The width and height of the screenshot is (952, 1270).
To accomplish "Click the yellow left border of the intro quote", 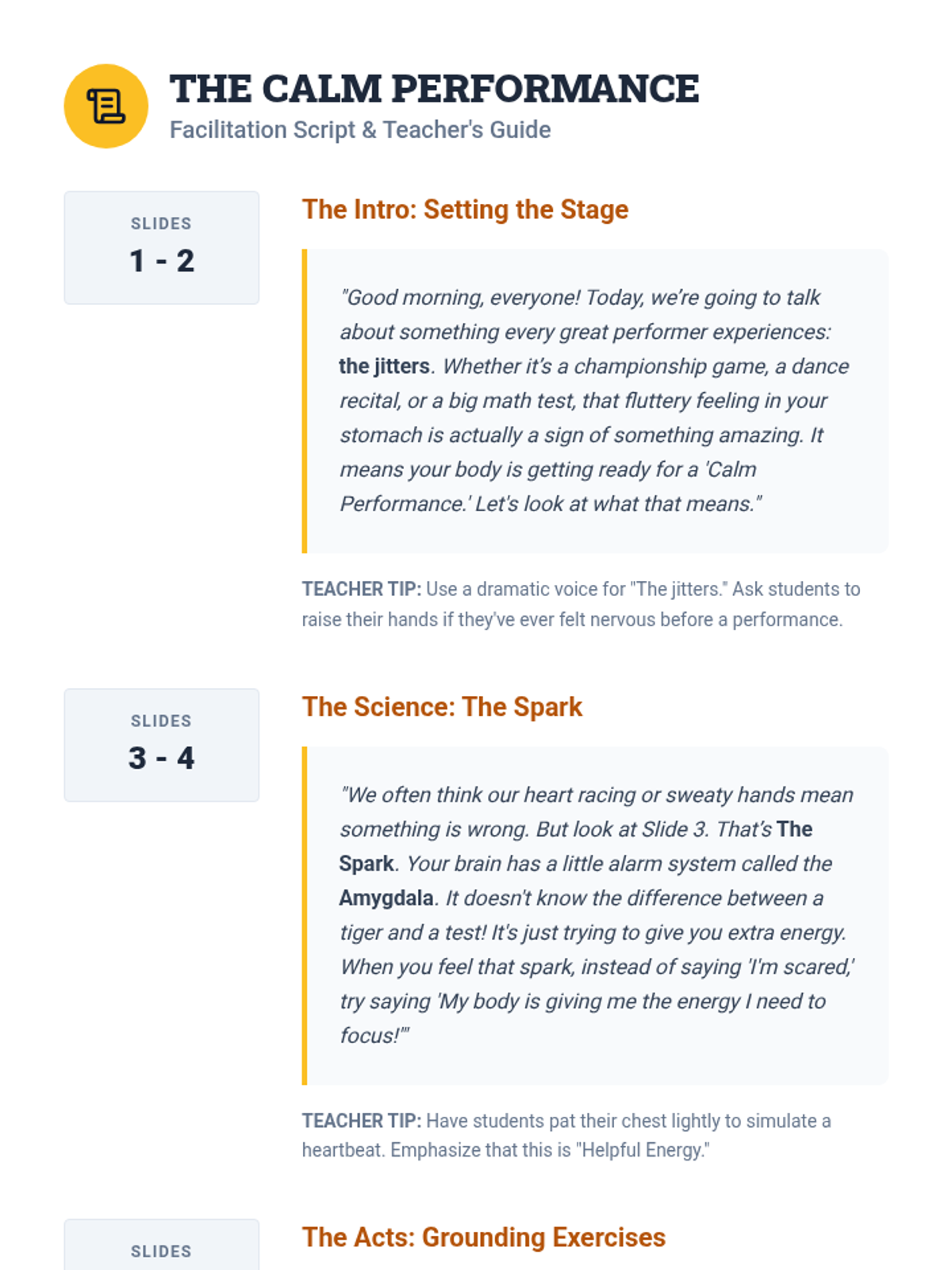I will [305, 401].
